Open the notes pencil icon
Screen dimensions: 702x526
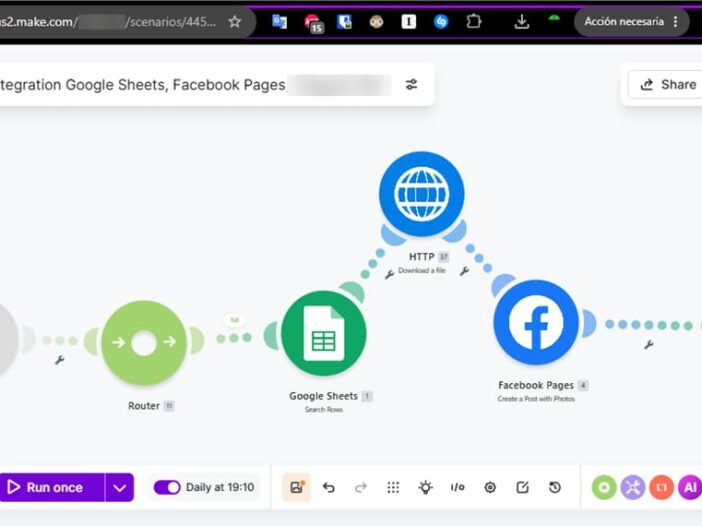[522, 487]
